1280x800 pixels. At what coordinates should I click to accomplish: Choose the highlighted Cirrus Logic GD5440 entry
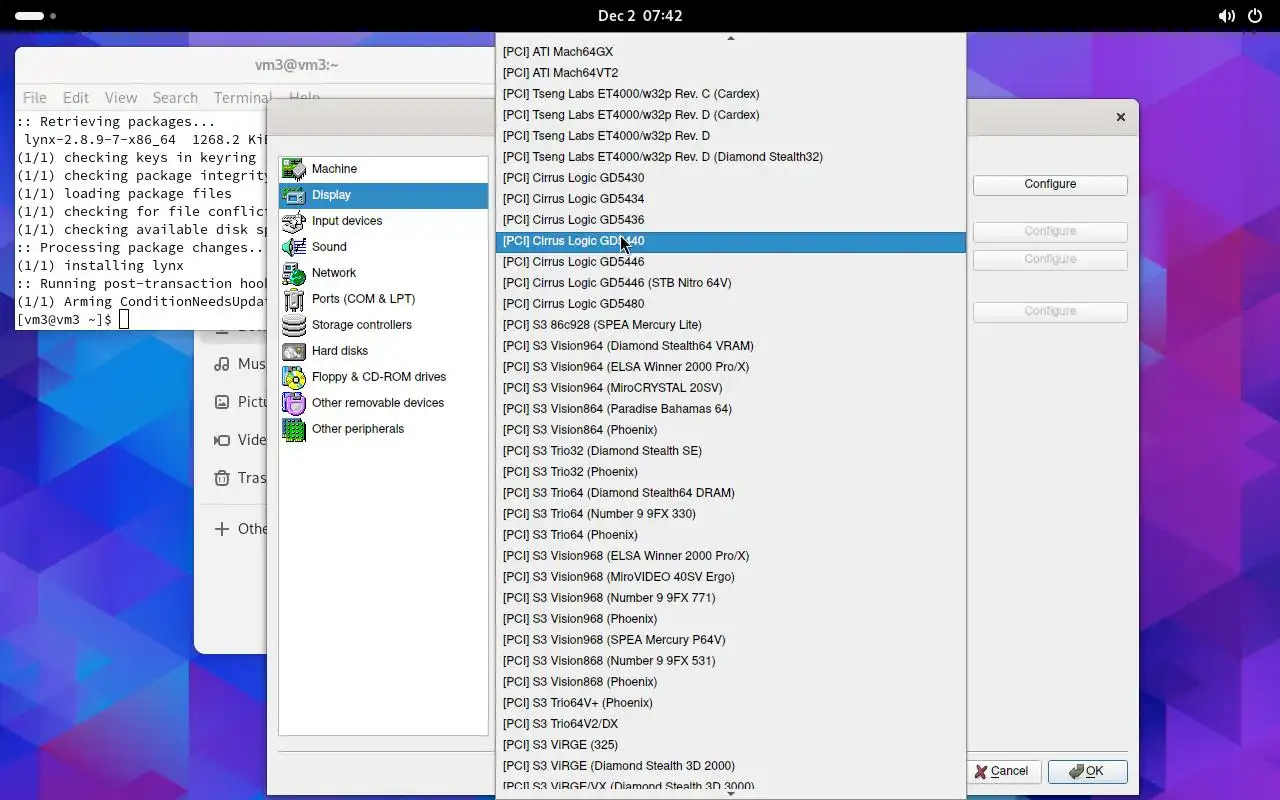point(731,241)
